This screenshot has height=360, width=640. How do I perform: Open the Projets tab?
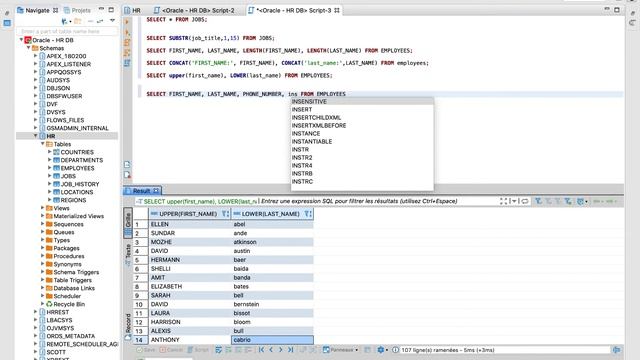[x=78, y=10]
